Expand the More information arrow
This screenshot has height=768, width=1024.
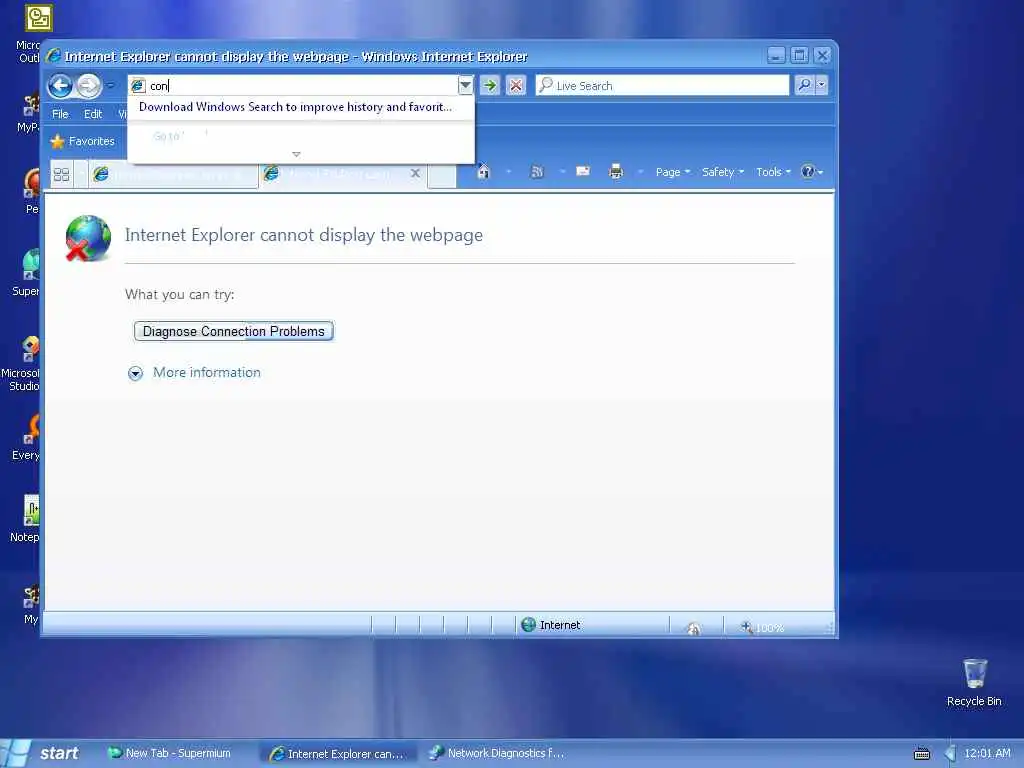click(135, 373)
